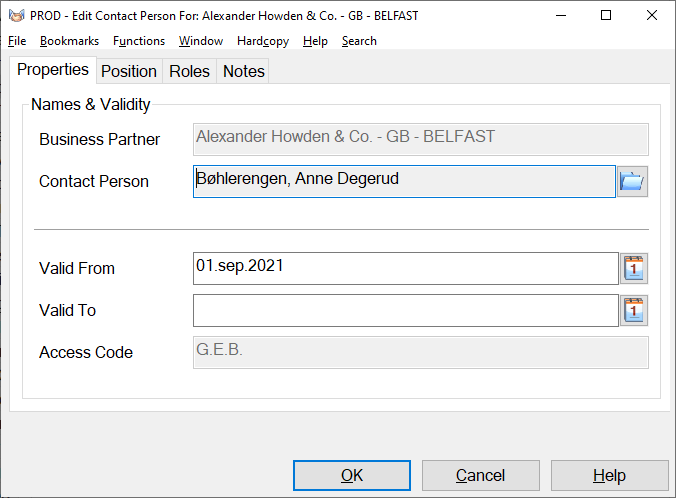Open calendar picker for Valid To
The height and width of the screenshot is (498, 676).
click(x=634, y=310)
